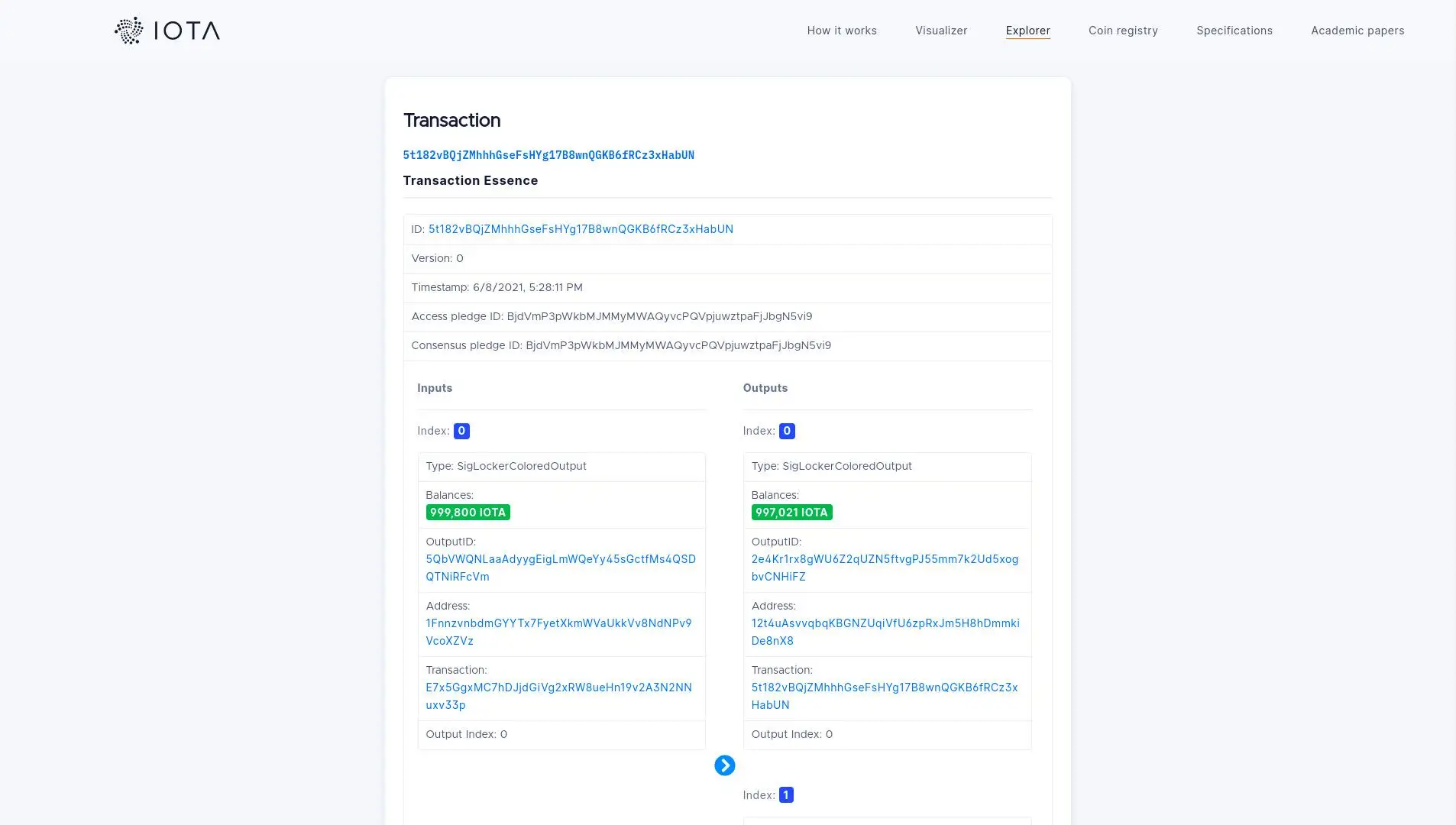Open the ID link in Transaction Essence
Viewport: 1456px width, 825px height.
coord(581,229)
